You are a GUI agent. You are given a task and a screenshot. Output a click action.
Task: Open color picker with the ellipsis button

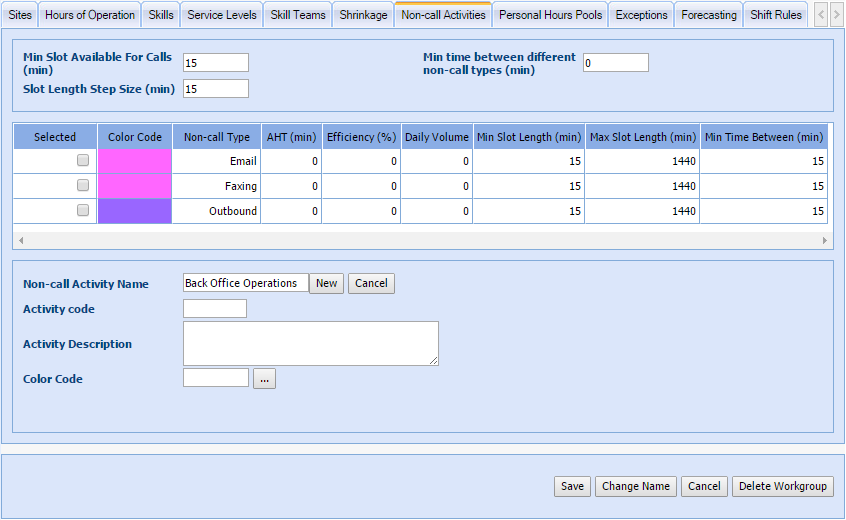click(x=264, y=379)
